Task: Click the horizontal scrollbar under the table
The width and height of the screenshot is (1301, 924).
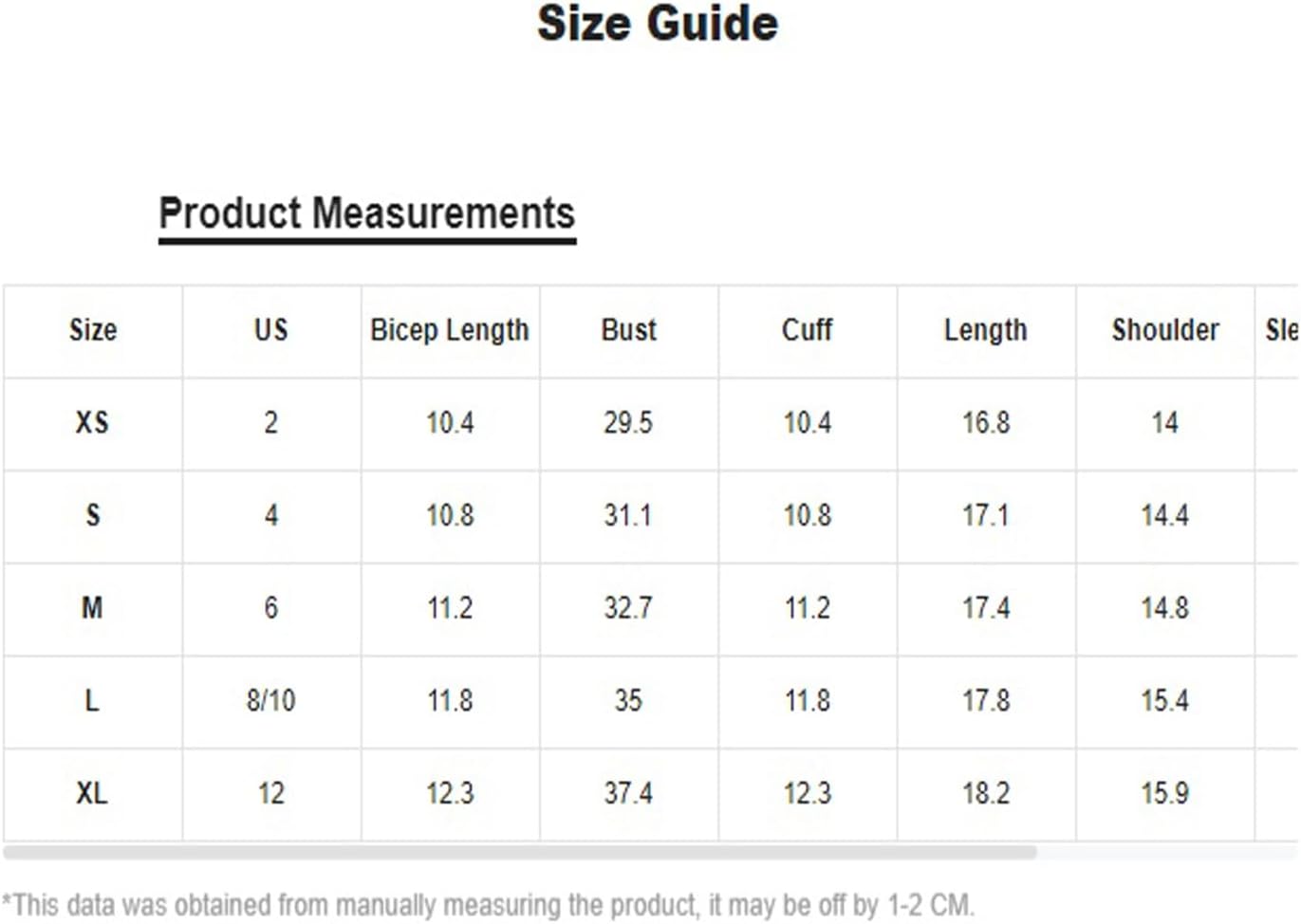Action: (520, 852)
